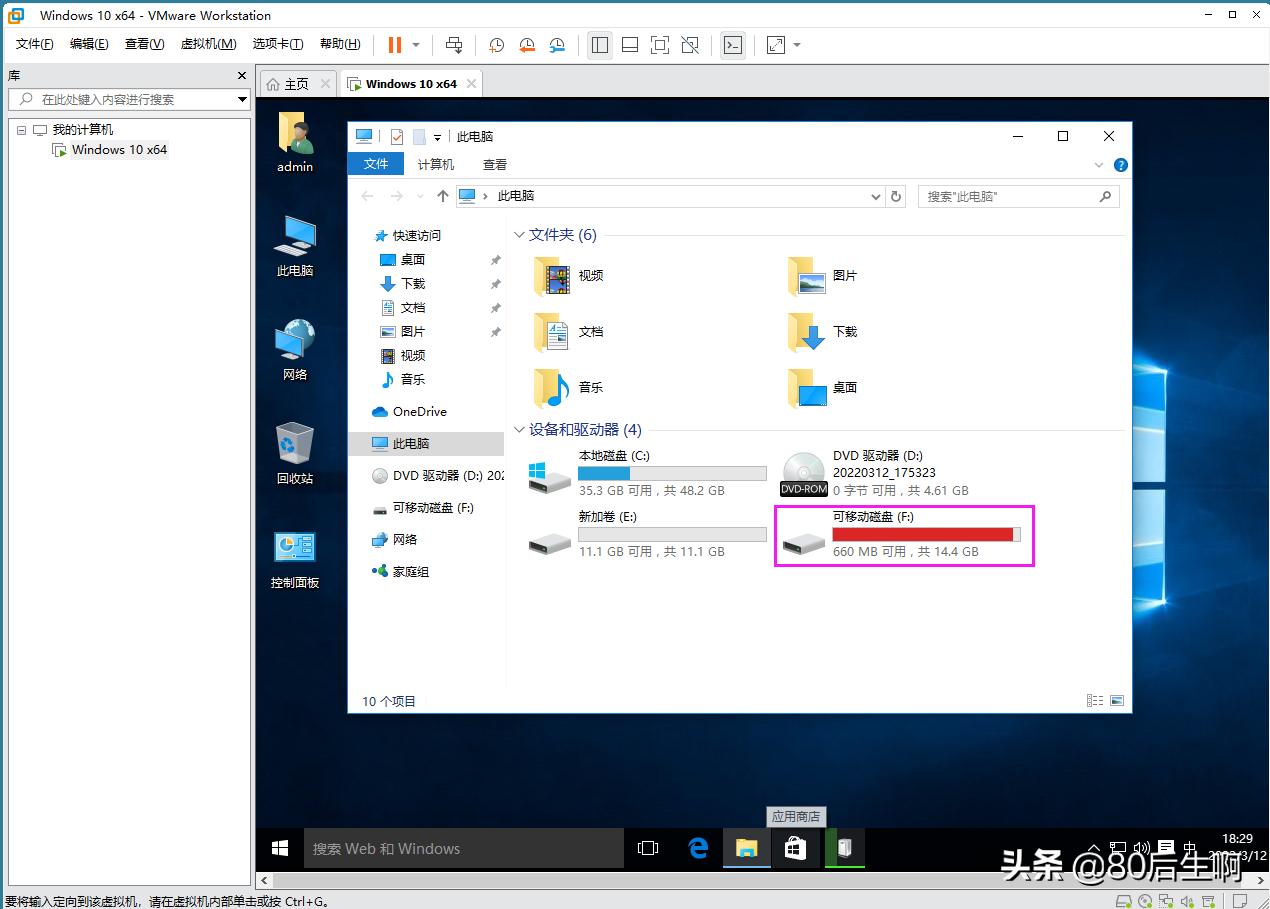
Task: Enter Unity mode for the VM
Action: (x=690, y=44)
